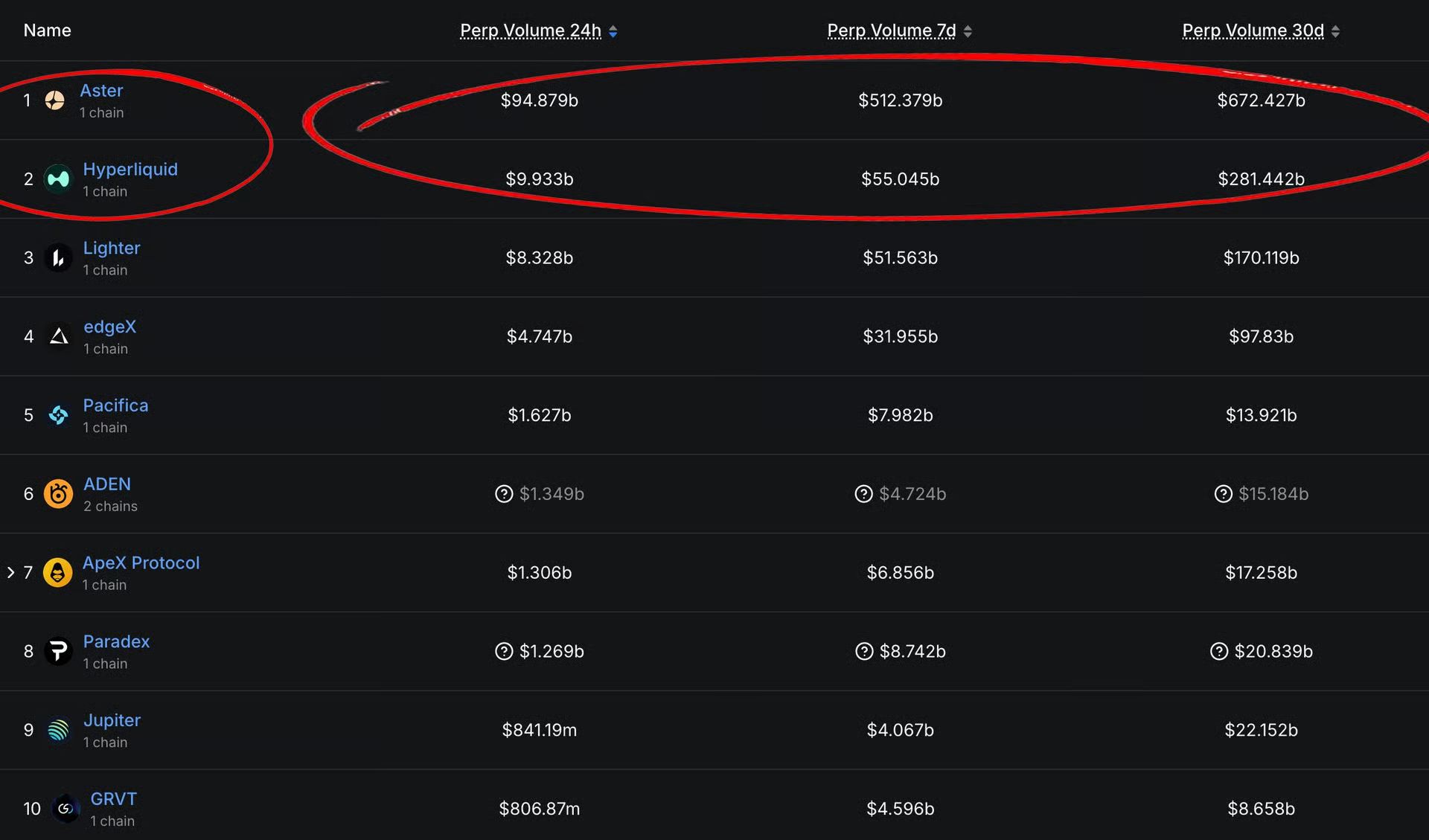
Task: Click the question mark beside Paradex's $8.742b
Action: tap(864, 652)
